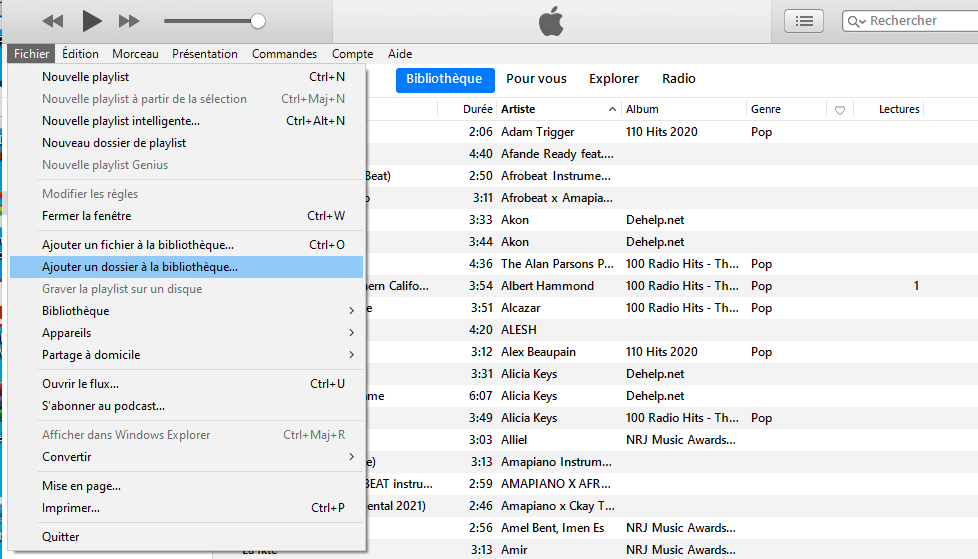
Task: Choose Nouveau dossier de playlist
Action: pyautogui.click(x=186, y=143)
